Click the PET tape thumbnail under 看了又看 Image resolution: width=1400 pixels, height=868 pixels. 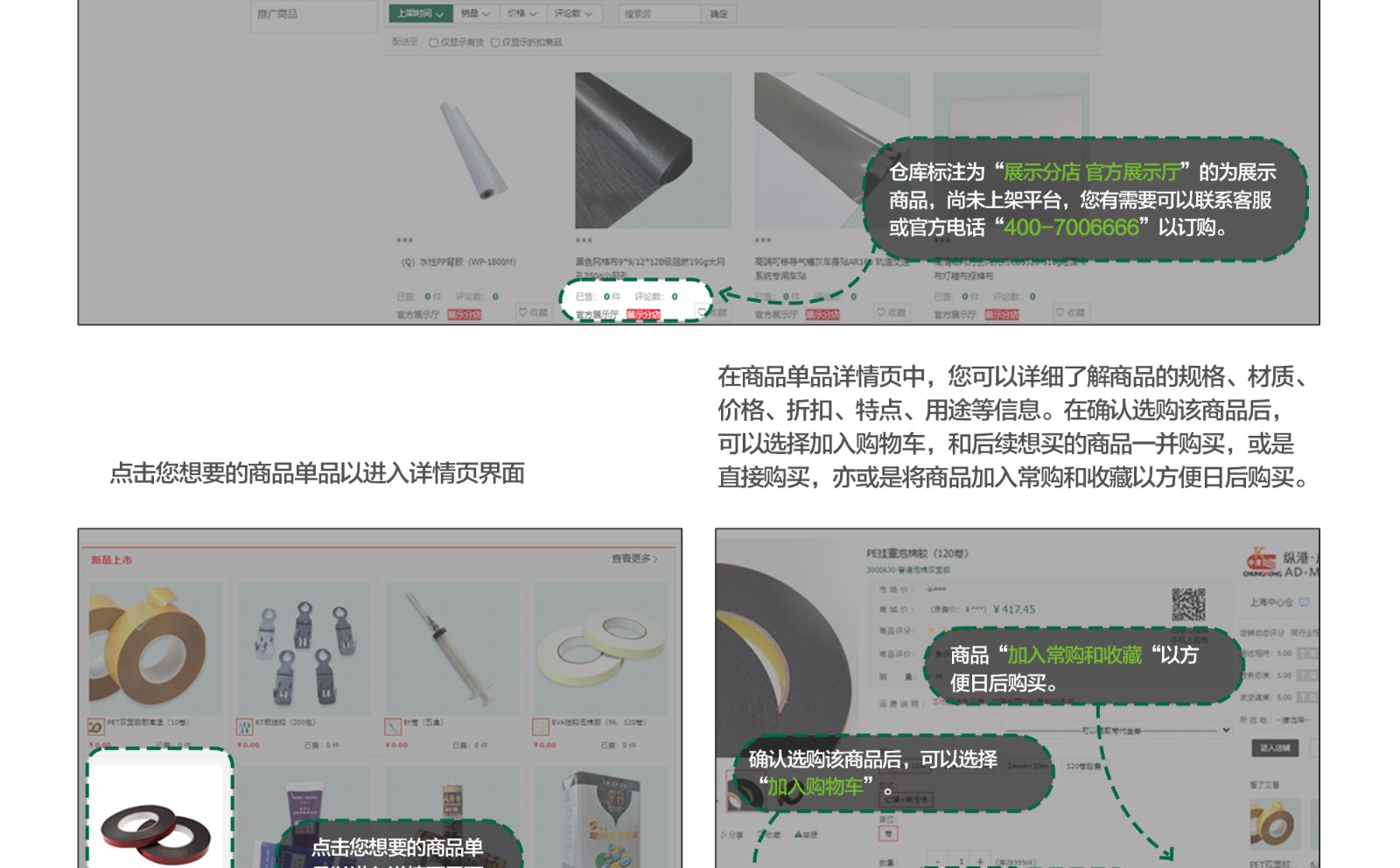pyautogui.click(x=1275, y=824)
